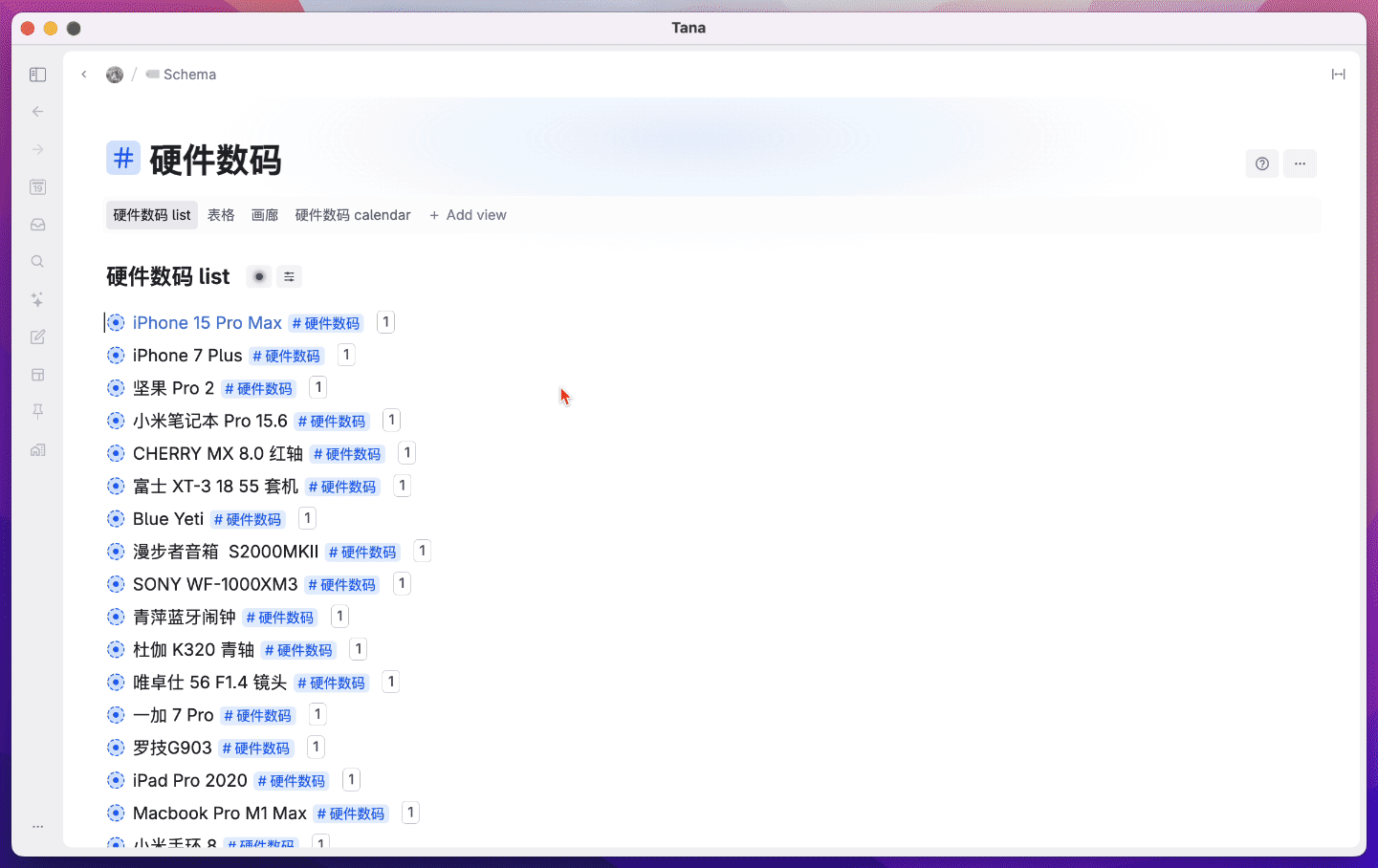Click the blue hash supertag icon by title

123,158
